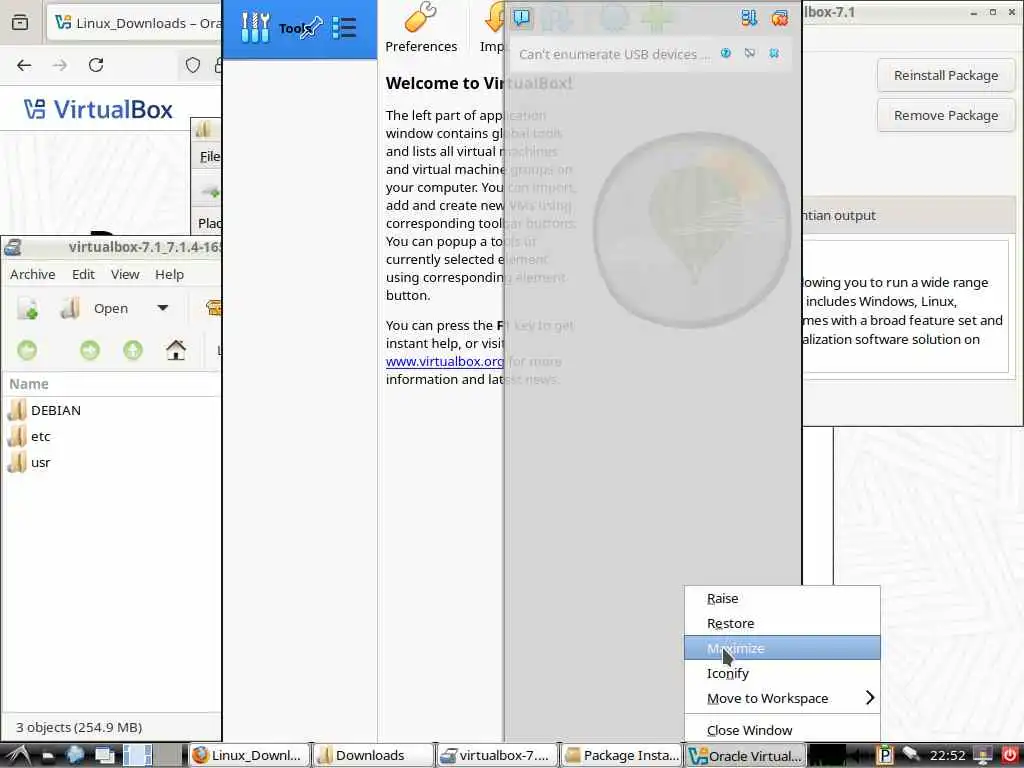
Task: Switch to Linux_Downl... taskbar window
Action: coord(248,756)
